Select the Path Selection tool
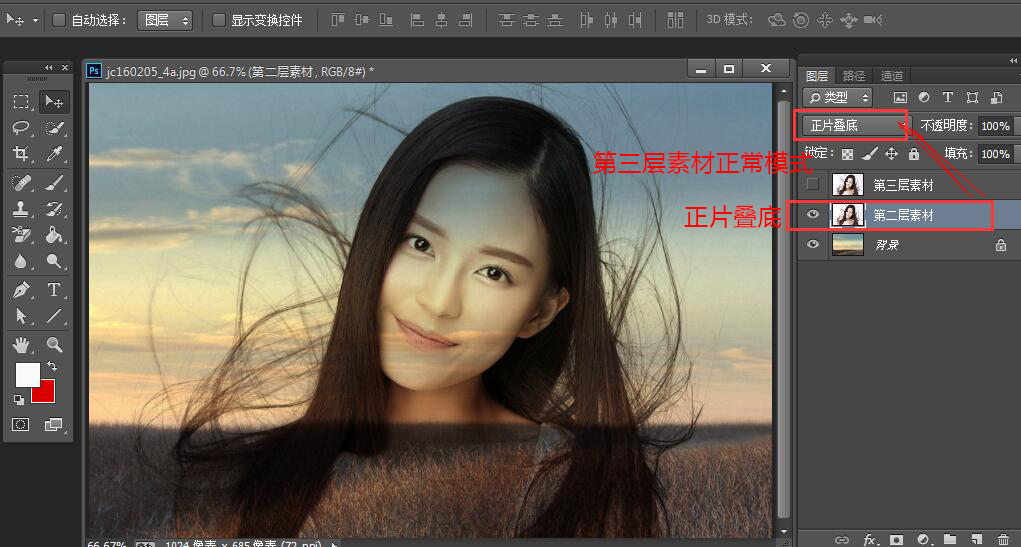 [x=21, y=316]
